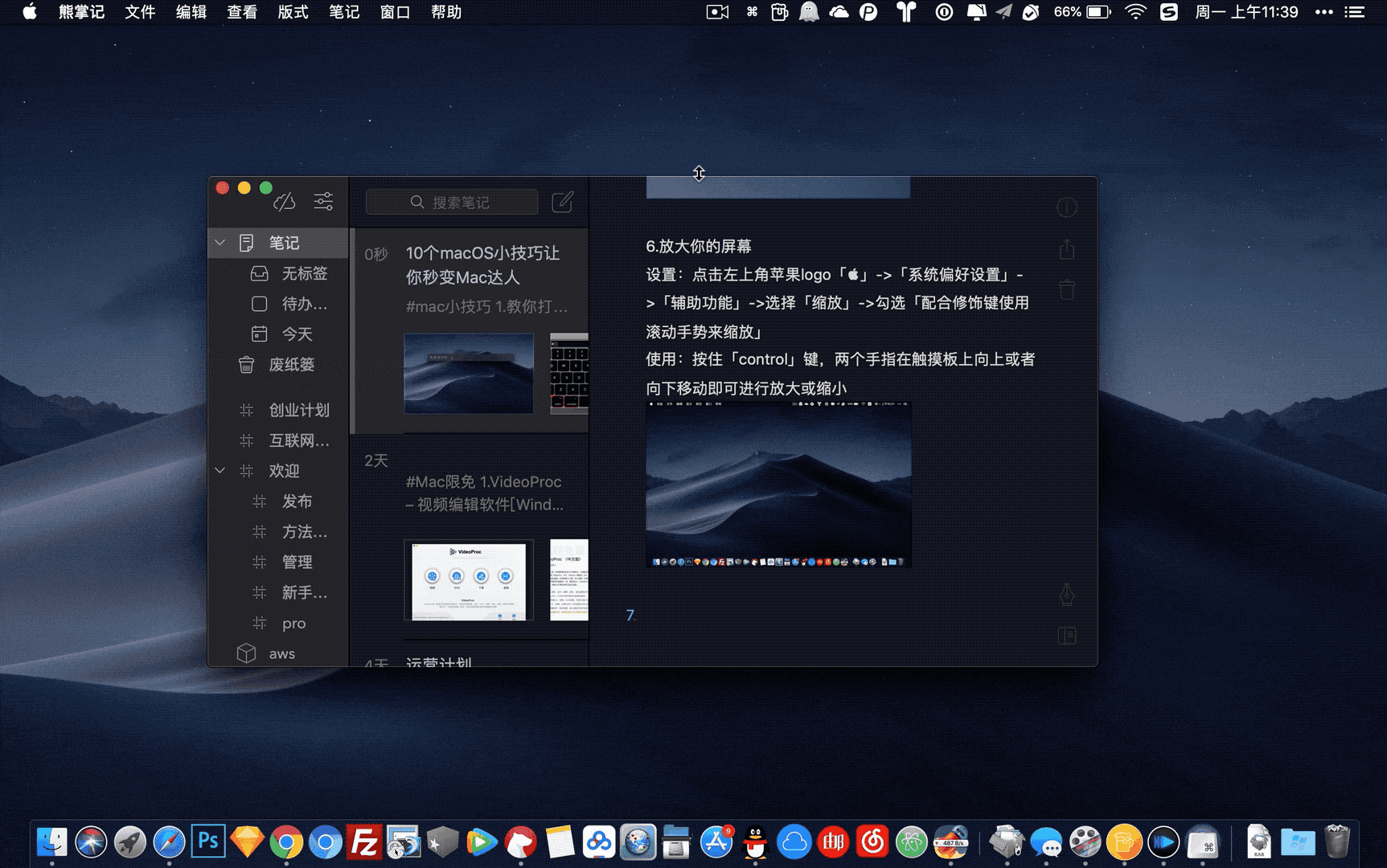This screenshot has width=1387, height=868.
Task: Collapse the 欢迎 tag group chevron
Action: pos(220,471)
